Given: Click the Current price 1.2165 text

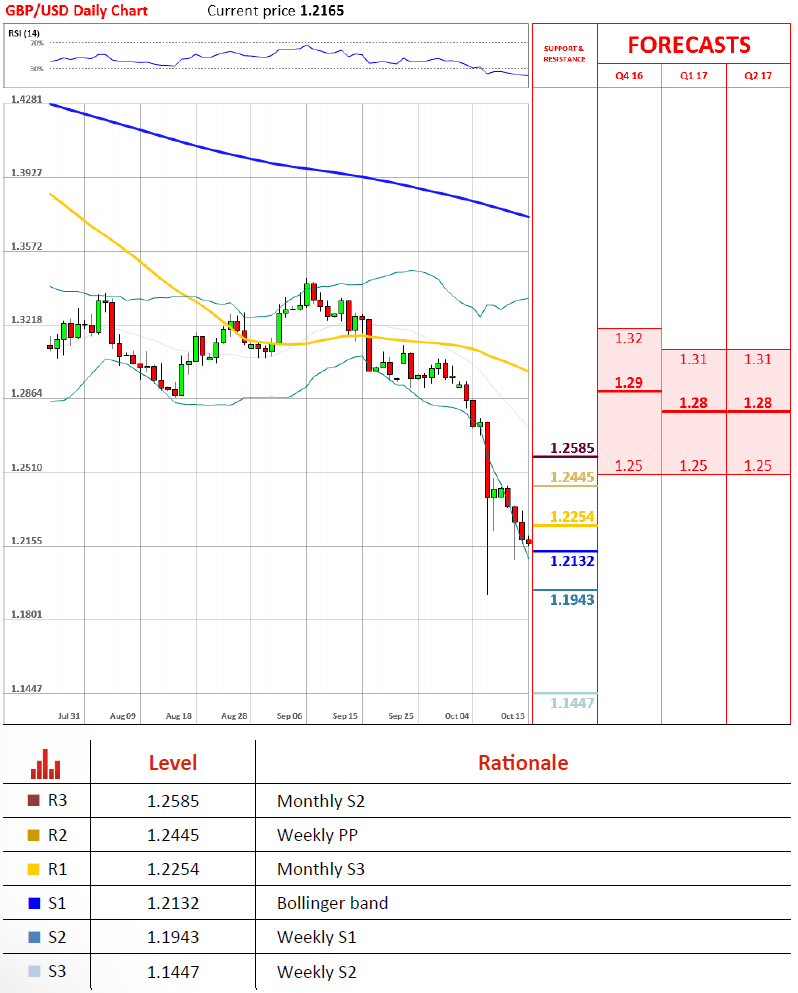Looking at the screenshot, I should pyautogui.click(x=276, y=11).
